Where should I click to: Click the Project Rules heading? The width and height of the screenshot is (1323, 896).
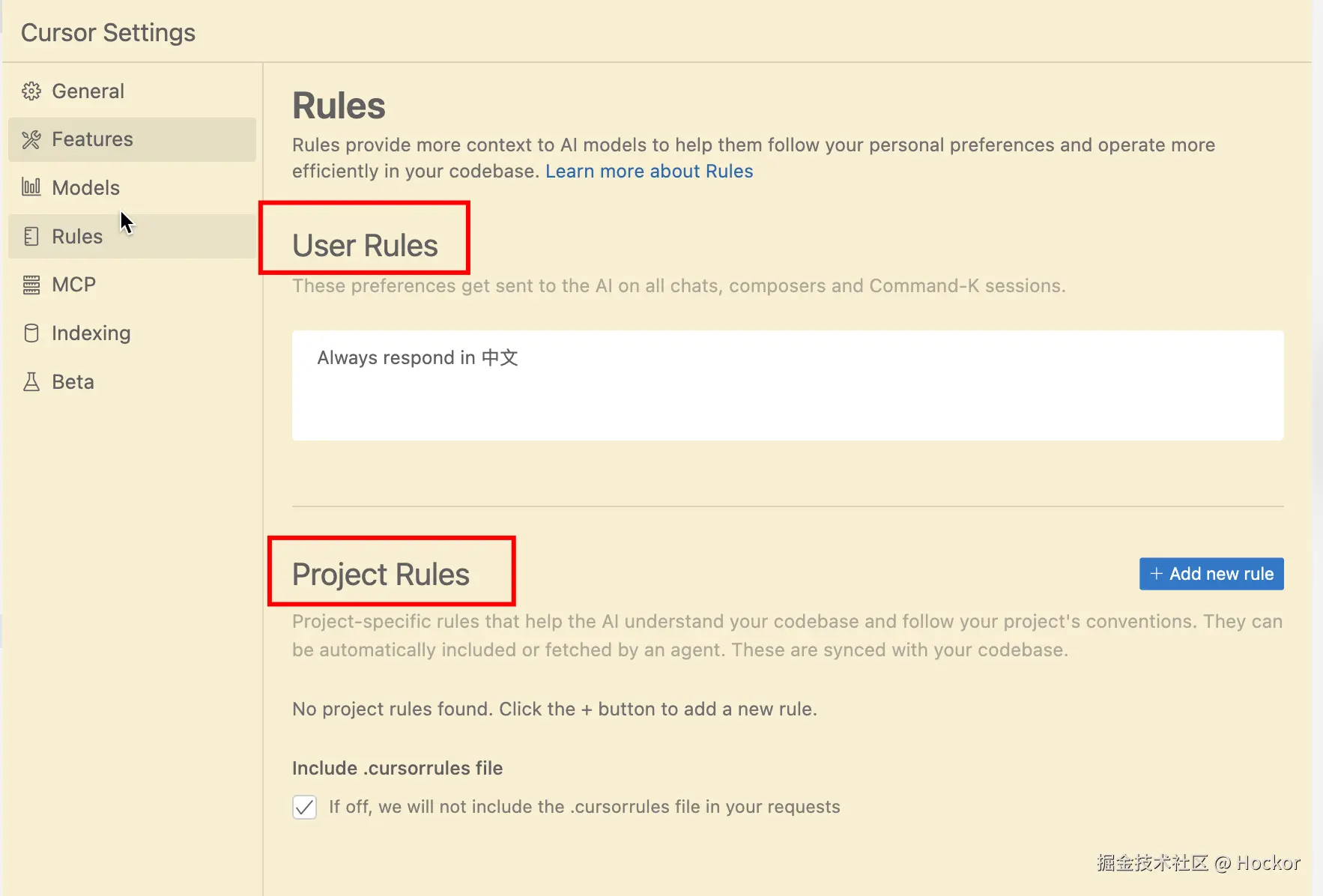click(381, 575)
